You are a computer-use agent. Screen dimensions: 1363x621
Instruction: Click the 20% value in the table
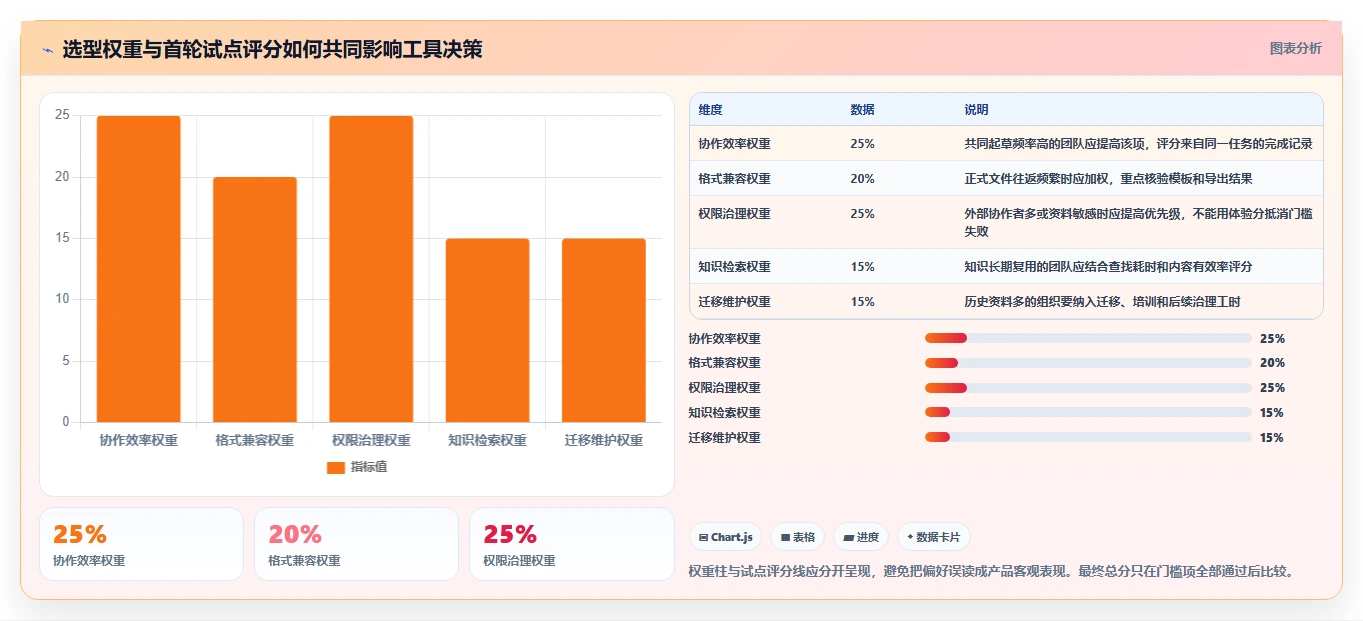(x=862, y=179)
